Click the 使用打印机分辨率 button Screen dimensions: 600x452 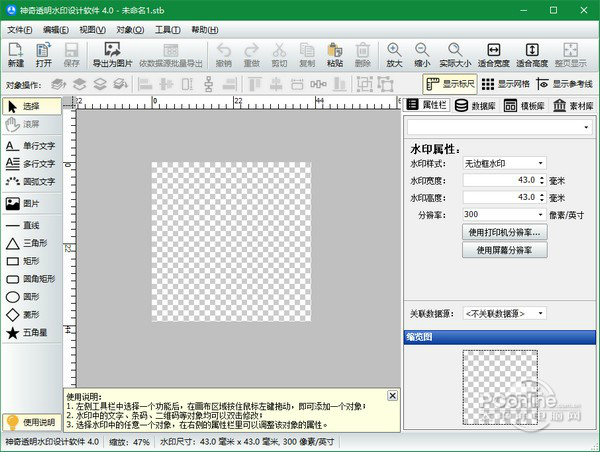pos(505,232)
